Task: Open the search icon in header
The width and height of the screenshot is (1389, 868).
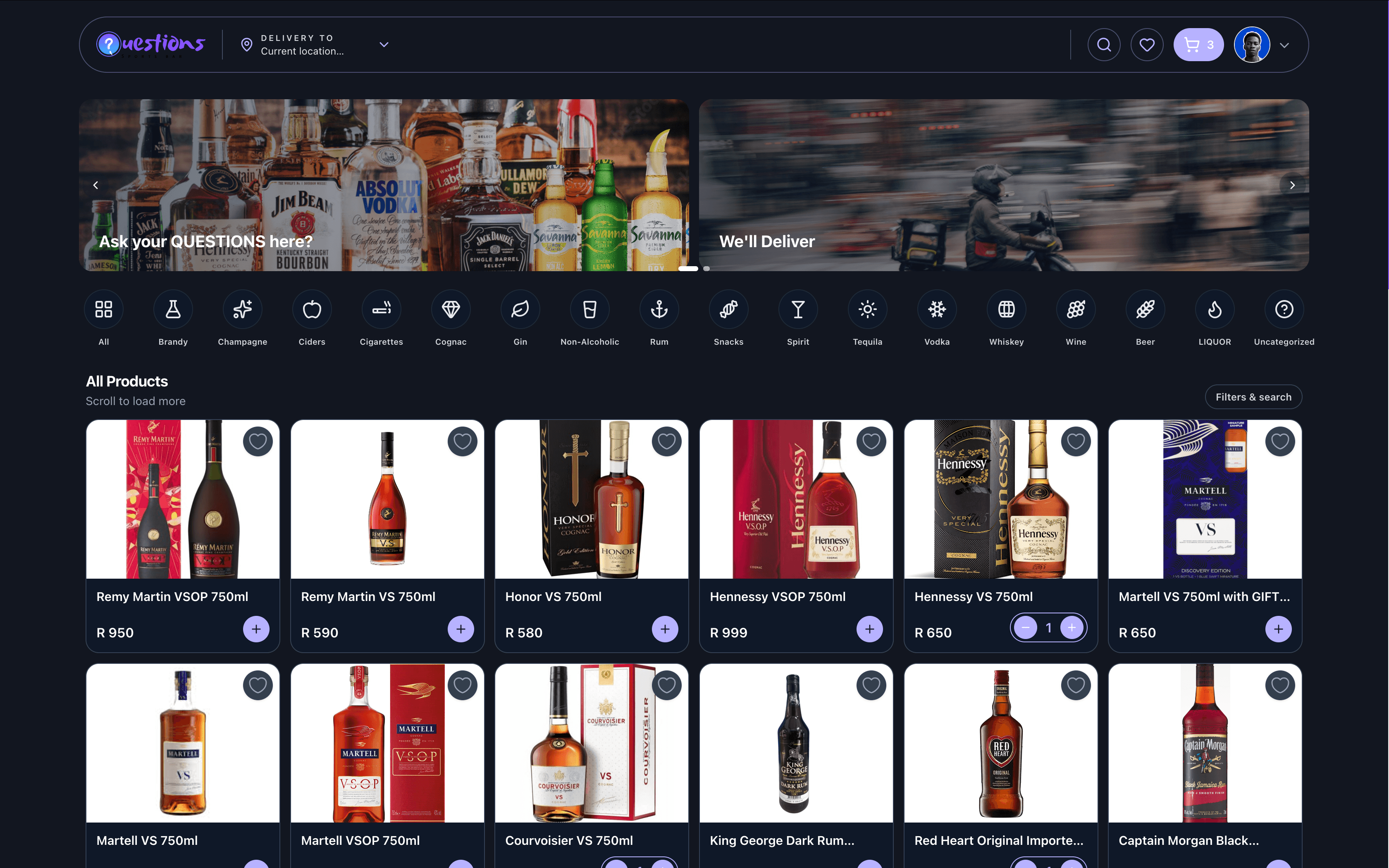Action: coord(1104,45)
